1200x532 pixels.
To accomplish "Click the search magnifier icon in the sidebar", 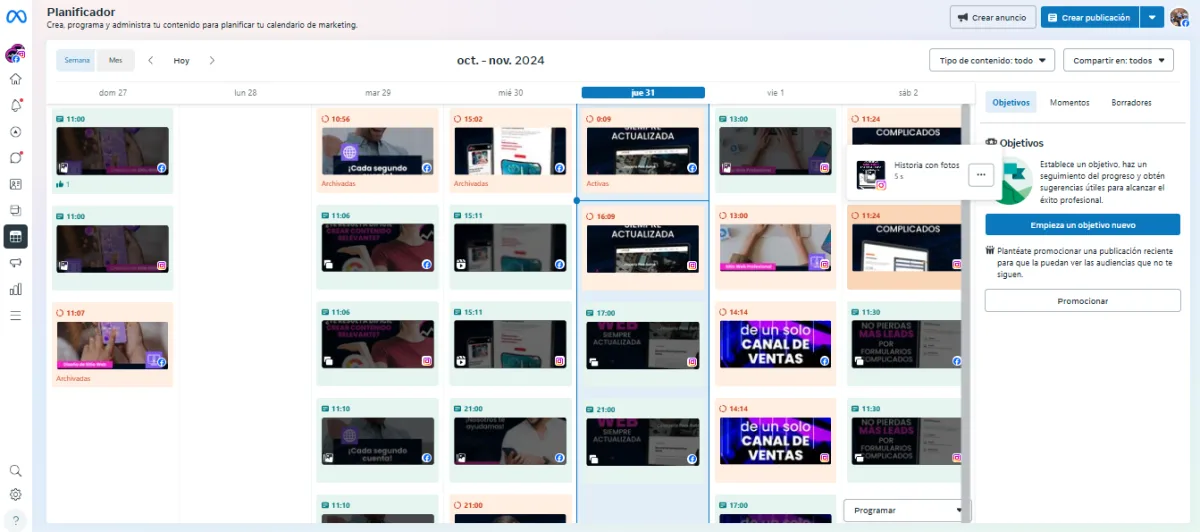I will (15, 470).
